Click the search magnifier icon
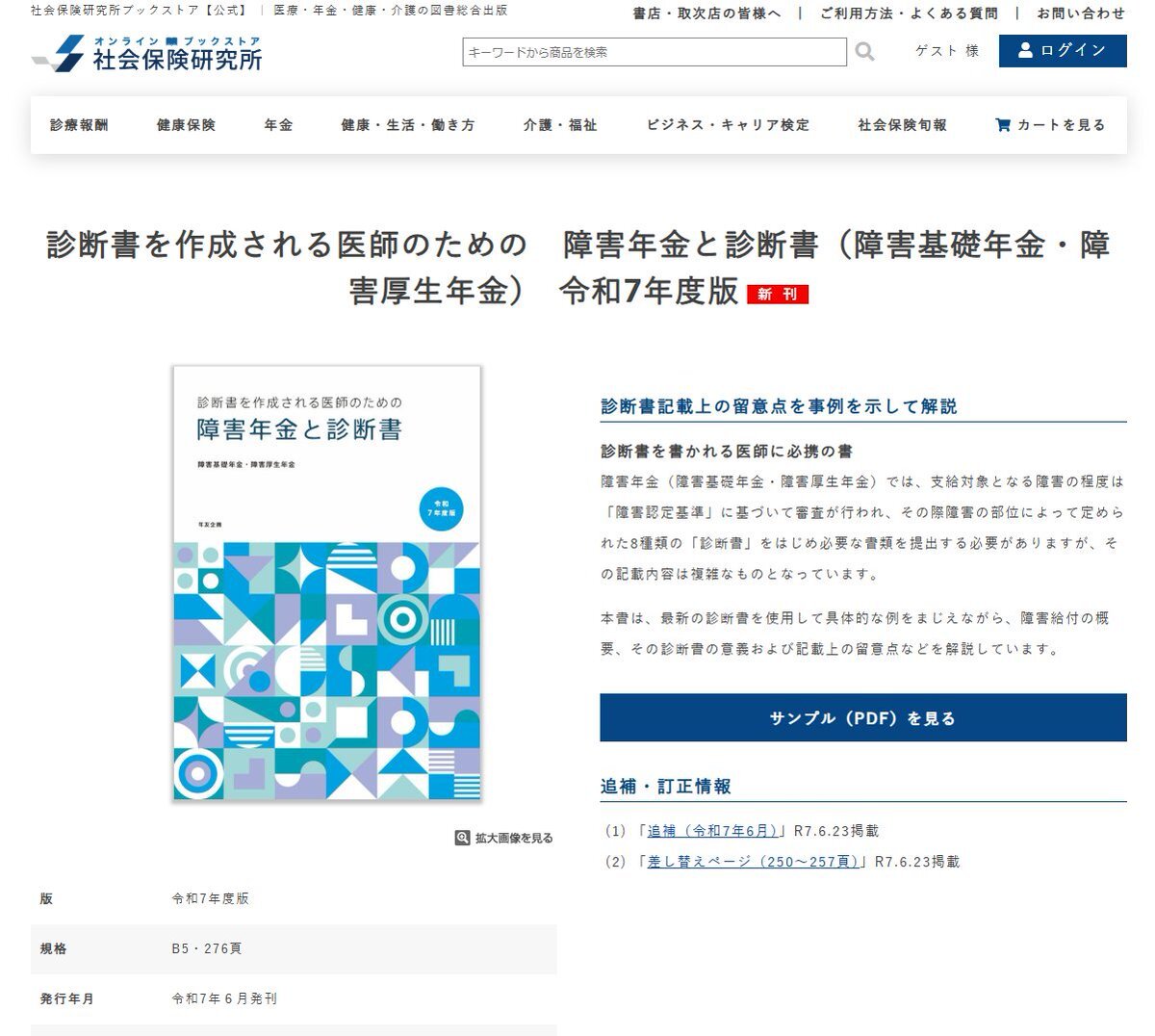Viewport: 1155px width, 1036px height. (x=865, y=52)
